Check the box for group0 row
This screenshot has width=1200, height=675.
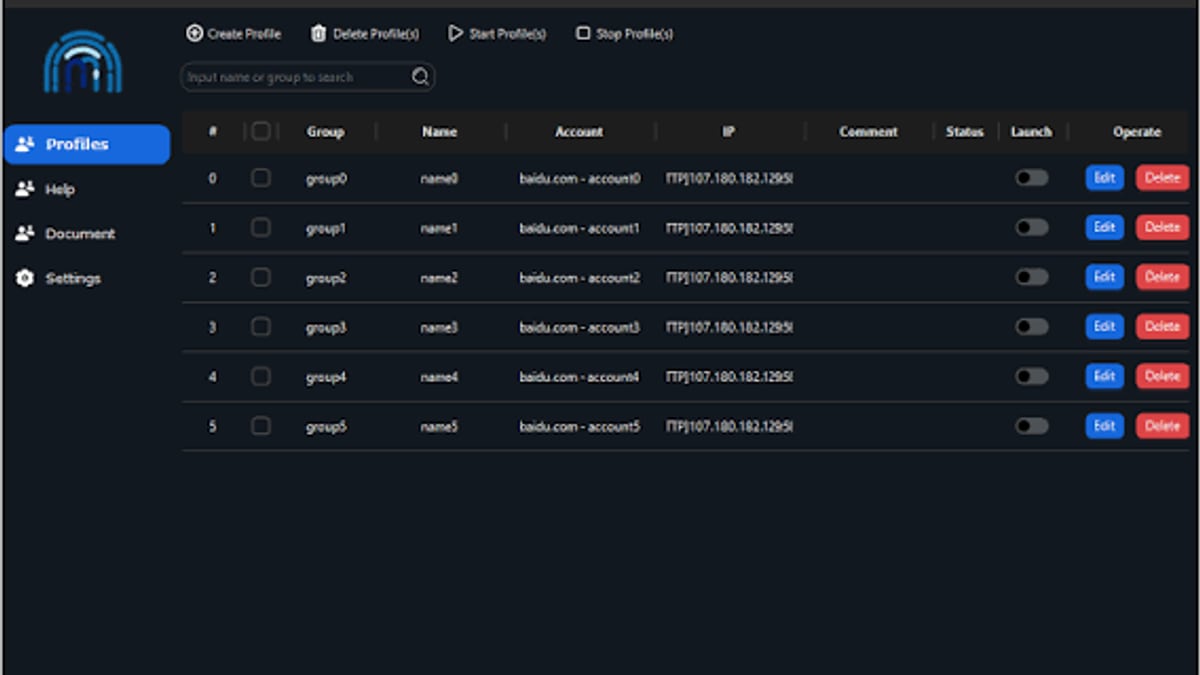click(261, 178)
